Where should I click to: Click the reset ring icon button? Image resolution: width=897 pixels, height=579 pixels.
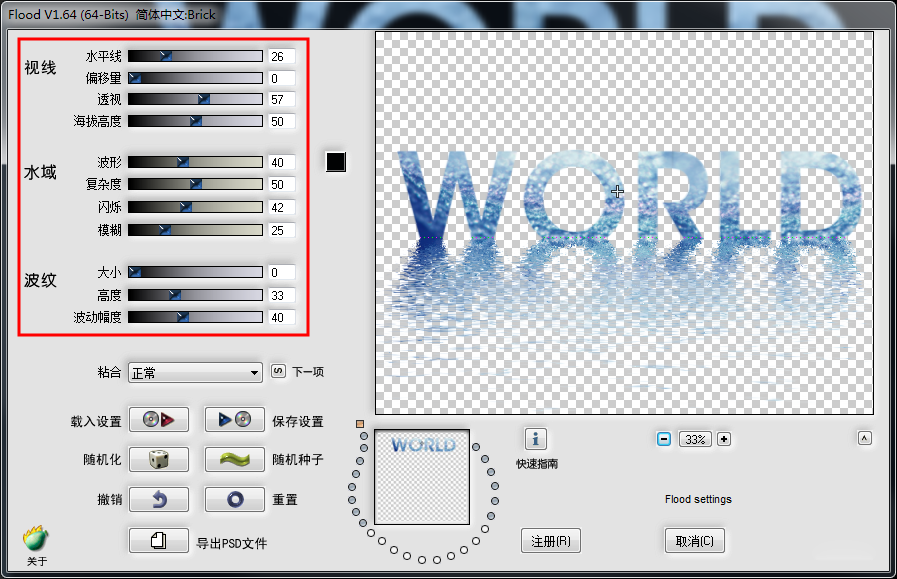[x=235, y=499]
